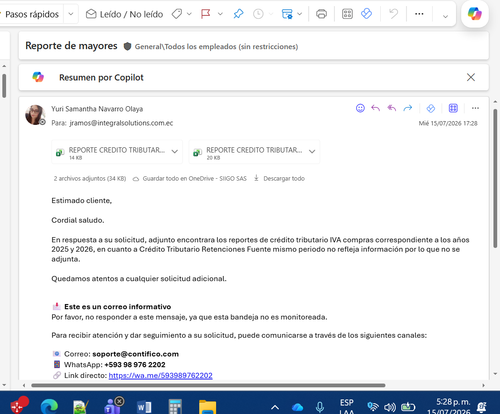Expand the ribbon with the chevron

coord(445,16)
